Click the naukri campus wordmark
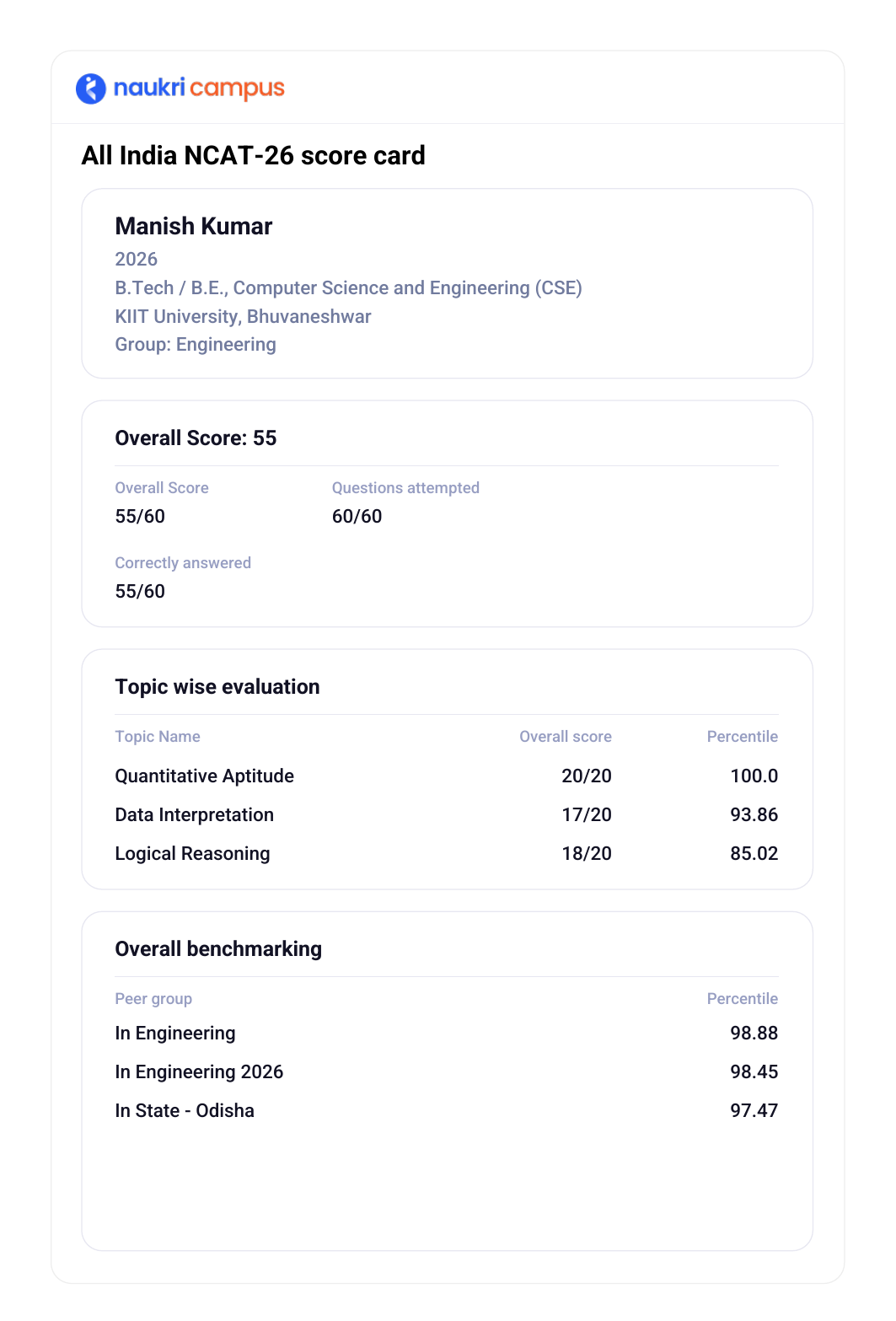 click(199, 88)
